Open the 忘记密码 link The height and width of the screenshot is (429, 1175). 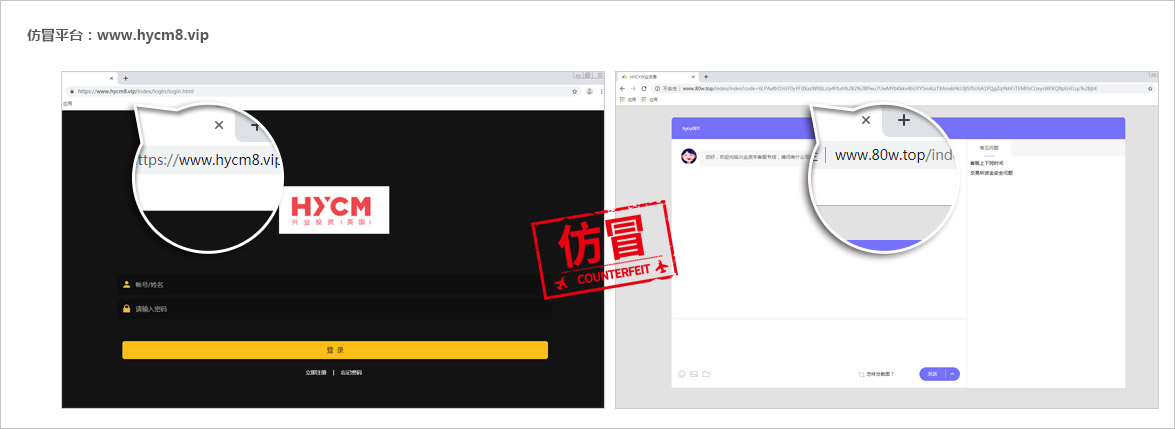tap(351, 372)
